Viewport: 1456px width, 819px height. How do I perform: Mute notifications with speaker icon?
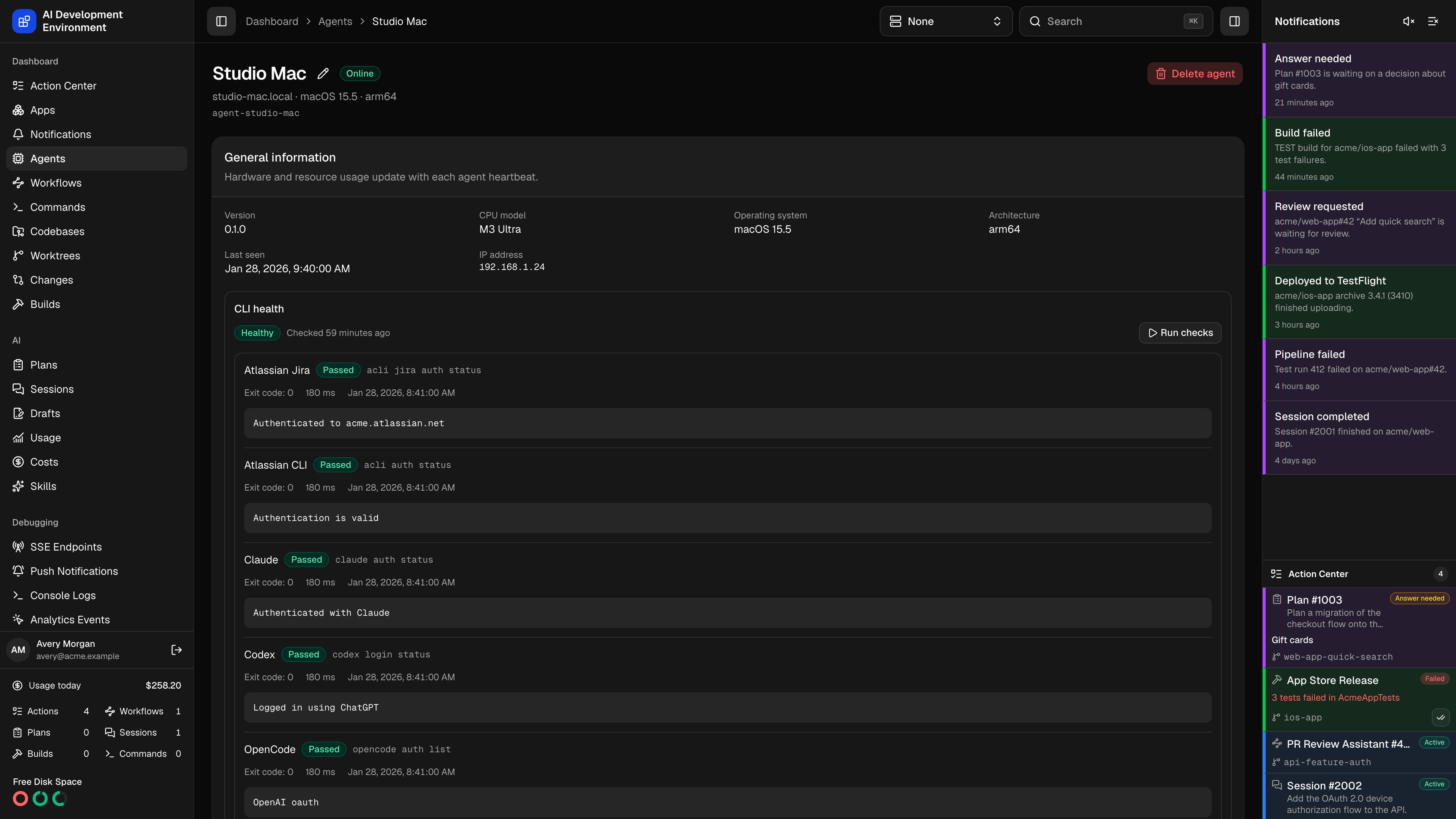point(1409,22)
